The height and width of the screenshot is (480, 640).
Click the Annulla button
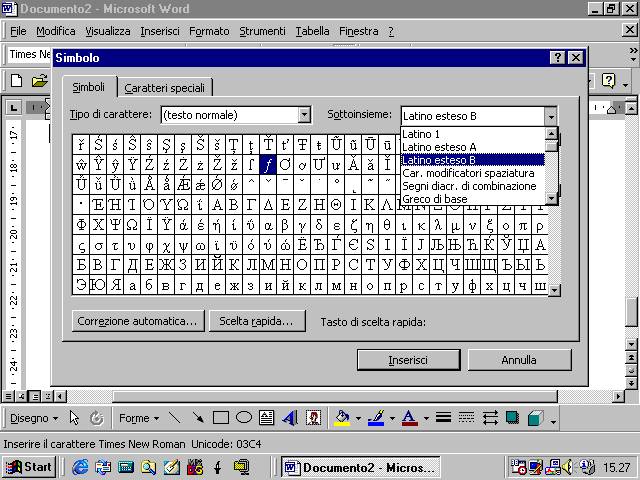[x=519, y=360]
